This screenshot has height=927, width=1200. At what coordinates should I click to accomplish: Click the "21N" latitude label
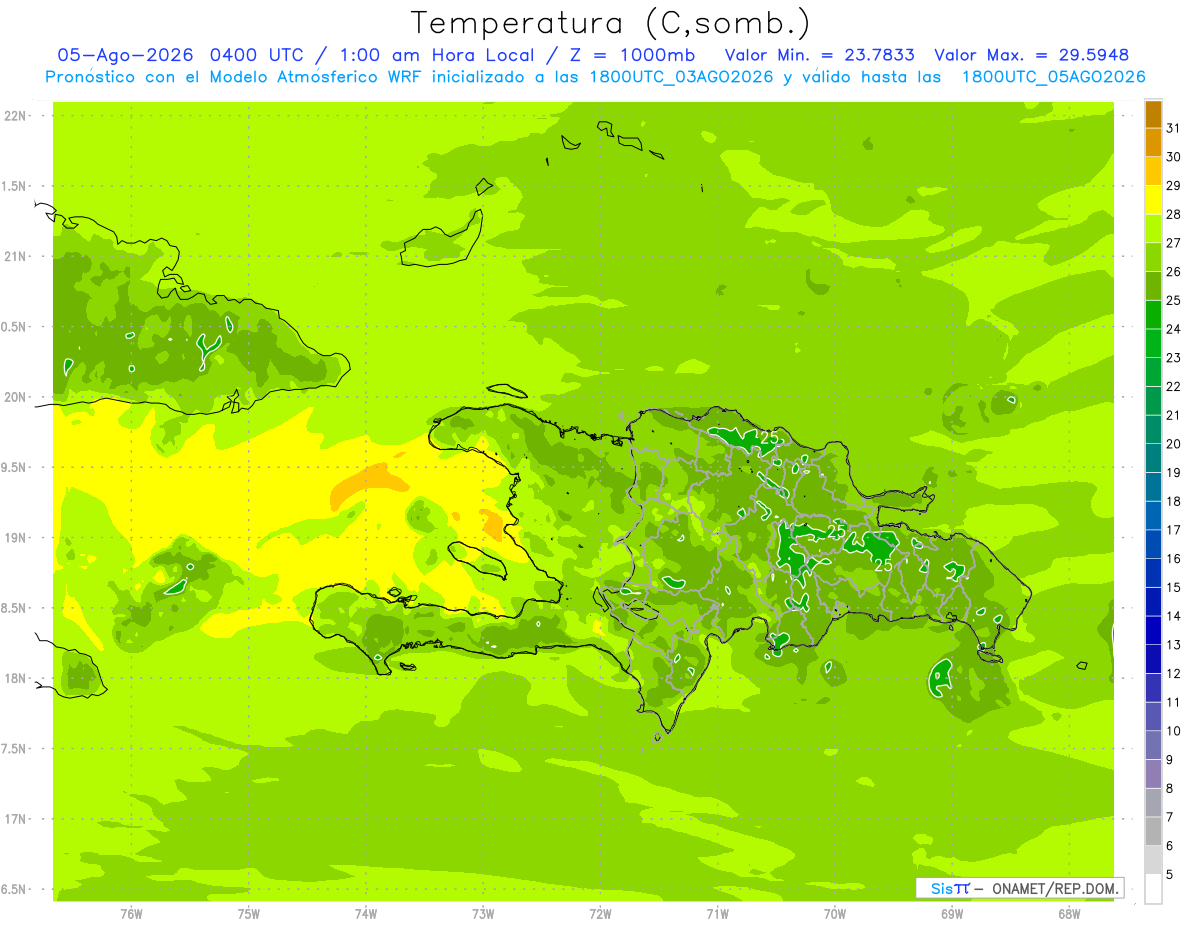click(16, 257)
